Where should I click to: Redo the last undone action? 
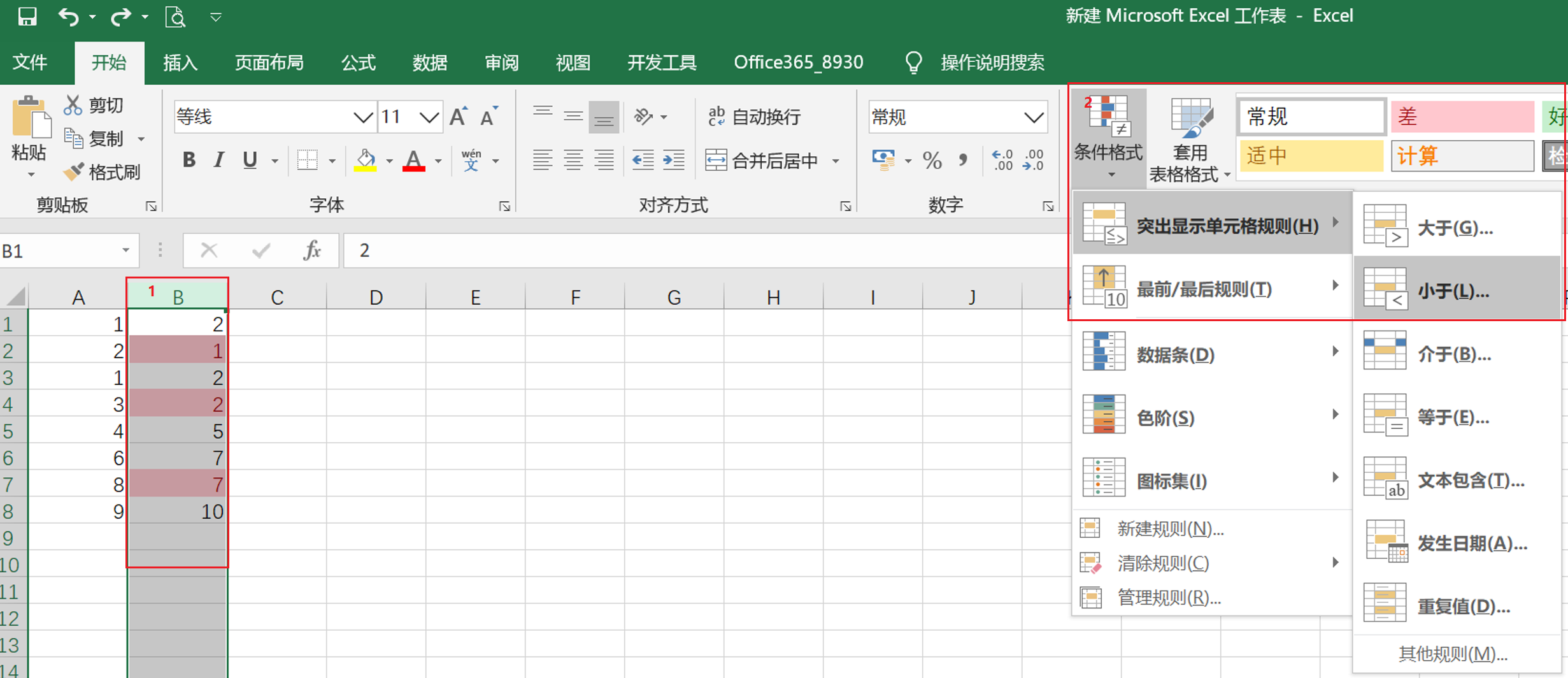click(x=120, y=16)
